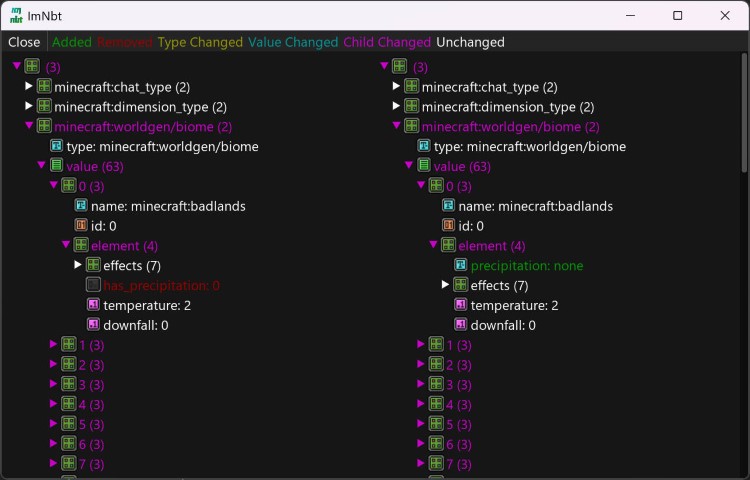Select the added precipitation: none row
Image resolution: width=750 pixels, height=480 pixels.
527,265
